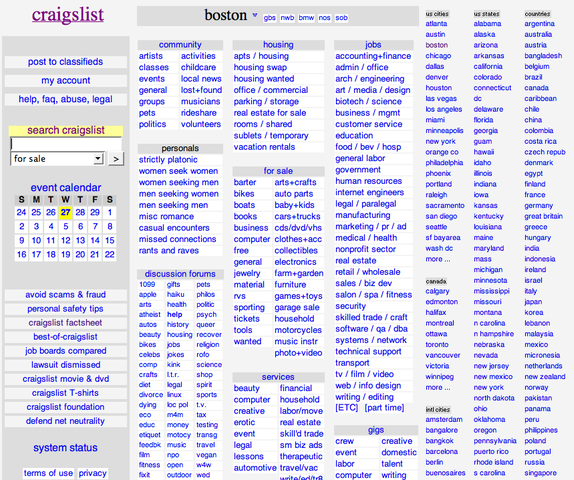Open personal safety tips

point(66,309)
